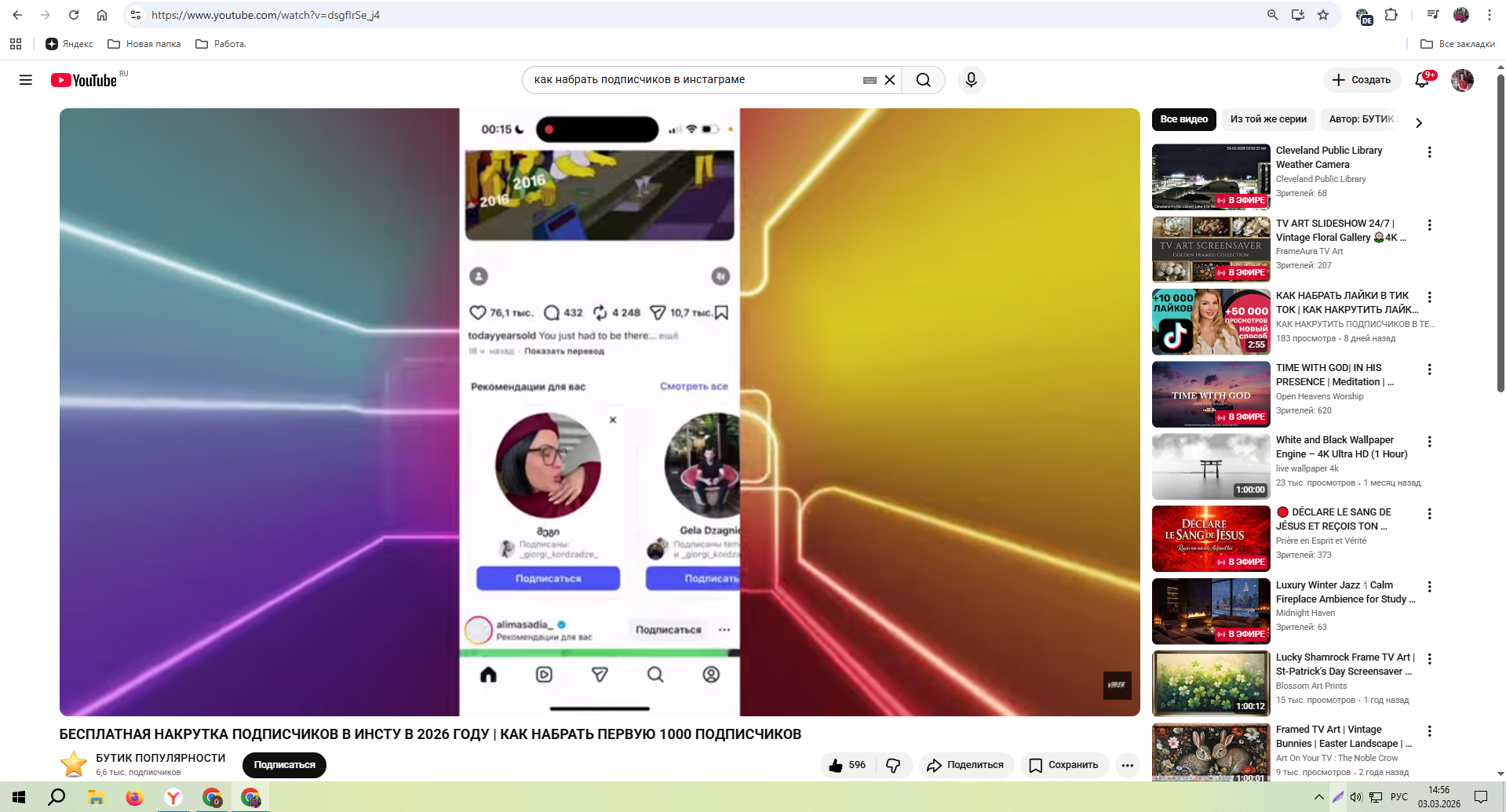Clear the YouTube search query
Image resolution: width=1506 pixels, height=812 pixels.
pyautogui.click(x=890, y=80)
